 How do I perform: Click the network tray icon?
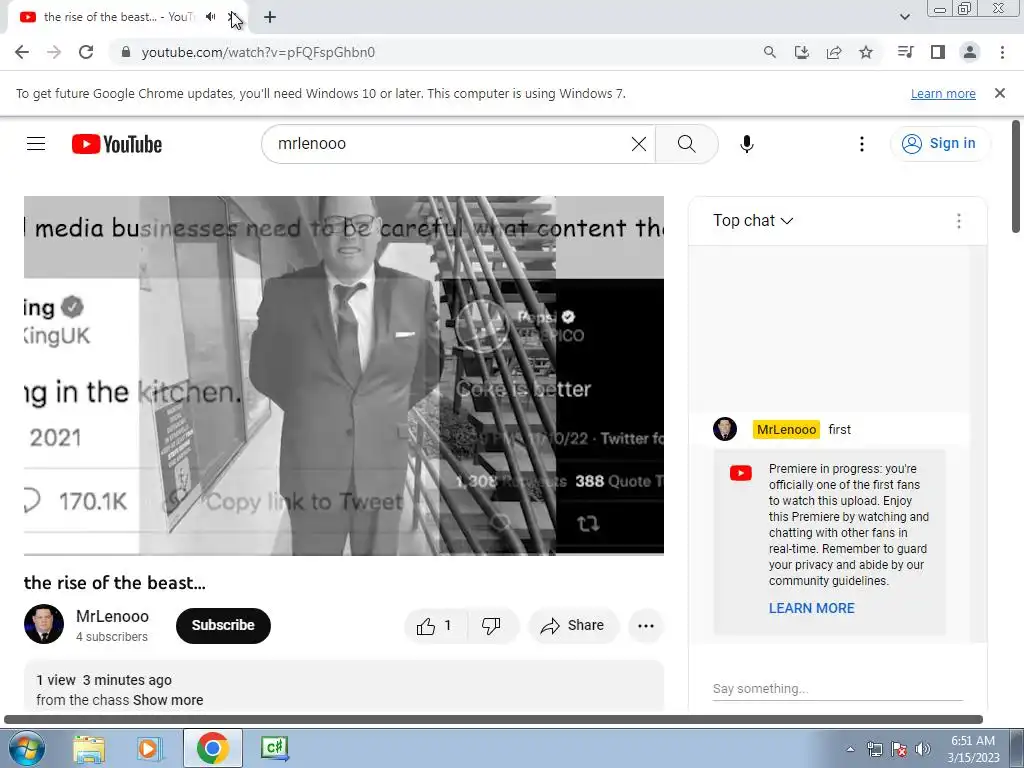[x=874, y=749]
